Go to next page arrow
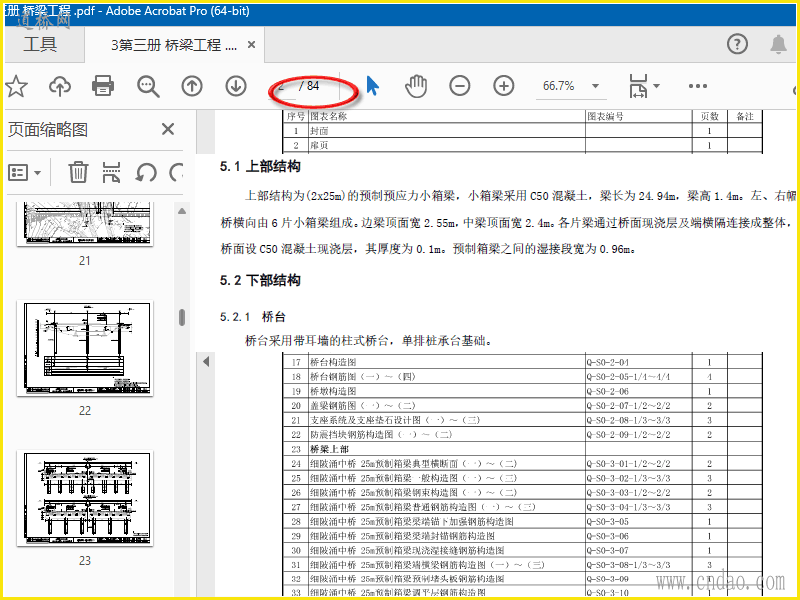Viewport: 800px width, 600px height. click(236, 86)
